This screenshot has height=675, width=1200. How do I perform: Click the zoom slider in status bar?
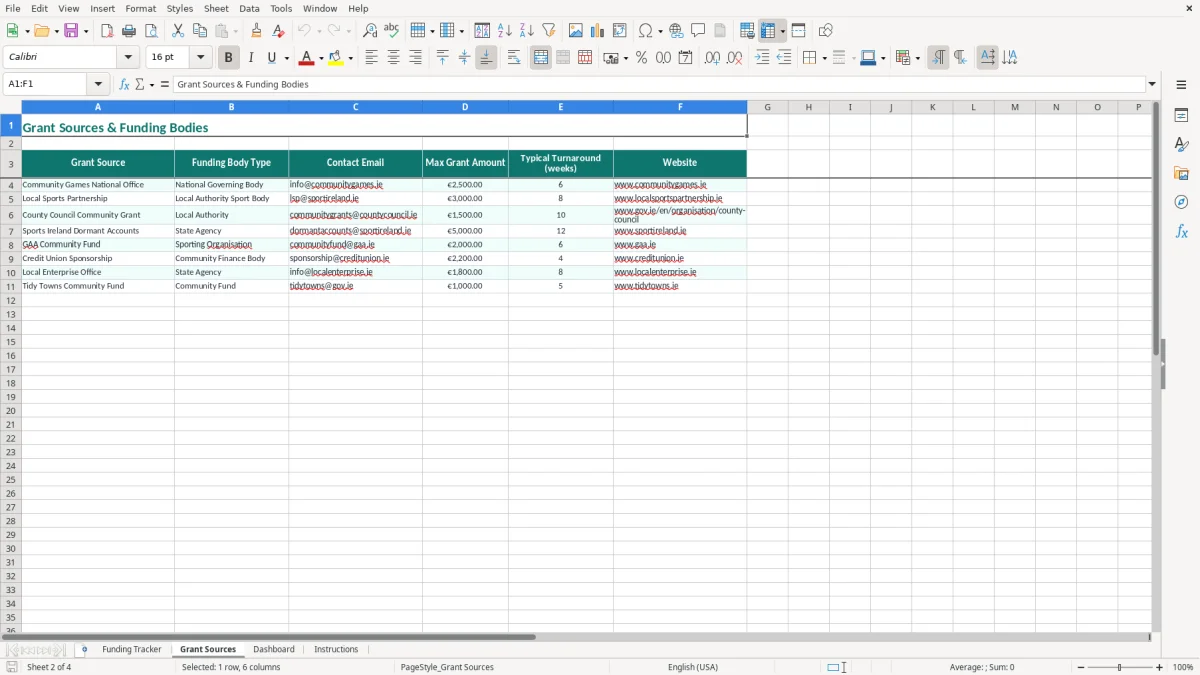pos(1119,667)
